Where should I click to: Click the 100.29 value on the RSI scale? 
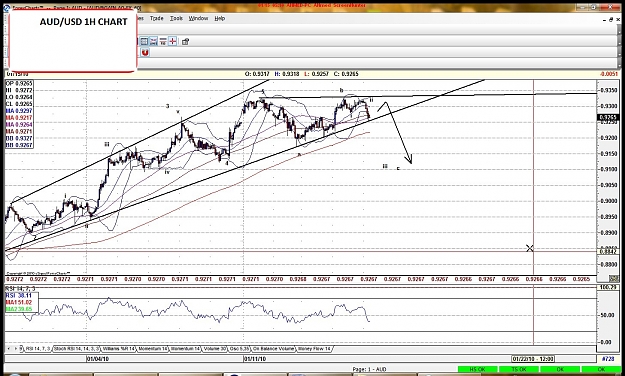[608, 287]
